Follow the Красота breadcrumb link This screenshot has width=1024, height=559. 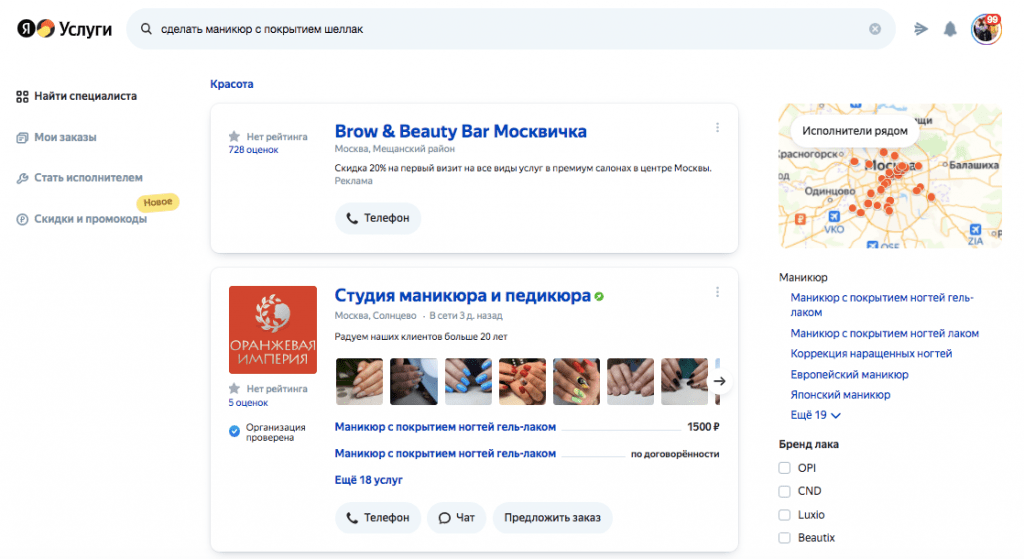click(232, 84)
